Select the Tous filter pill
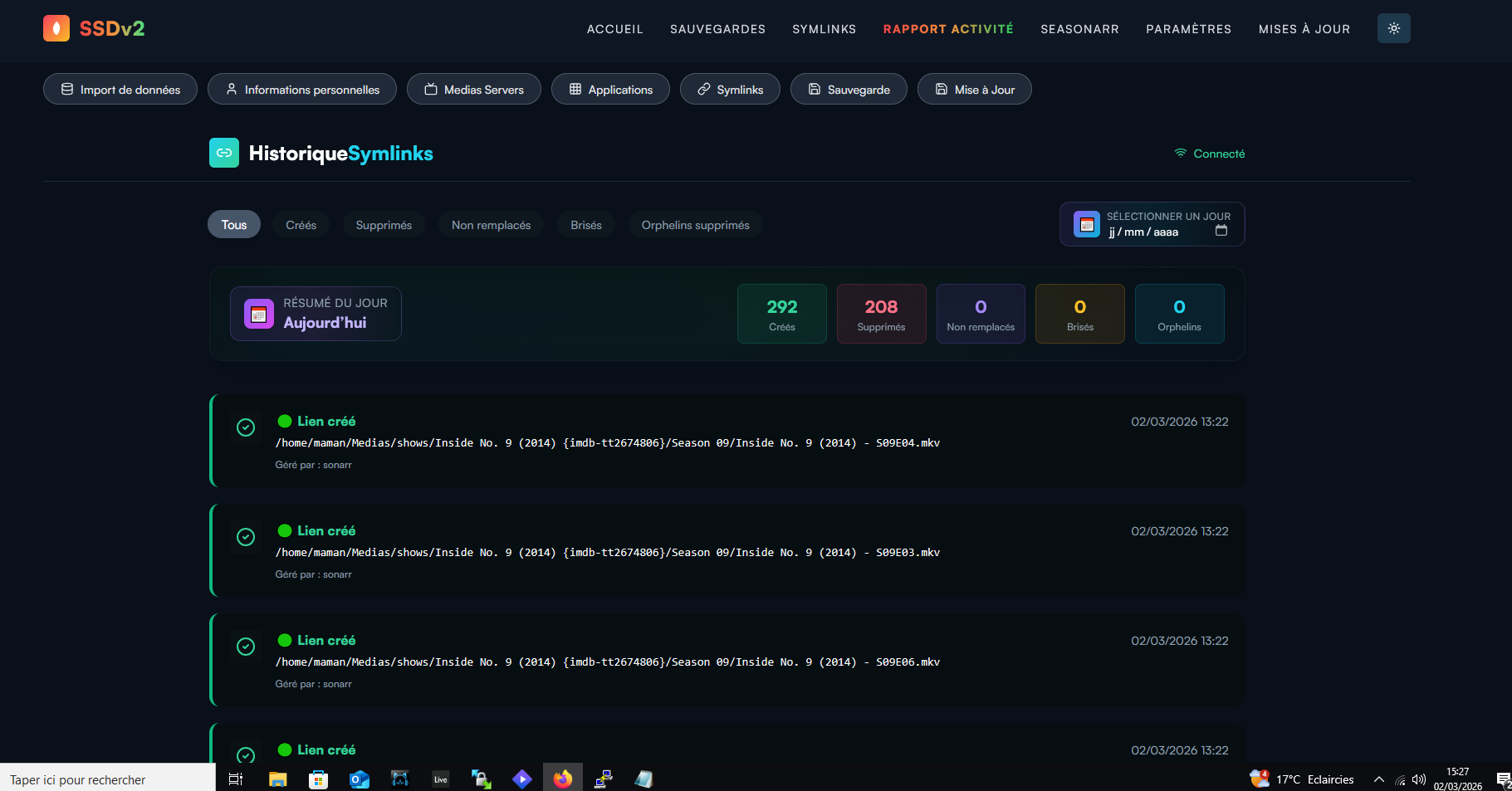Viewport: 1512px width, 791px height. click(x=234, y=225)
